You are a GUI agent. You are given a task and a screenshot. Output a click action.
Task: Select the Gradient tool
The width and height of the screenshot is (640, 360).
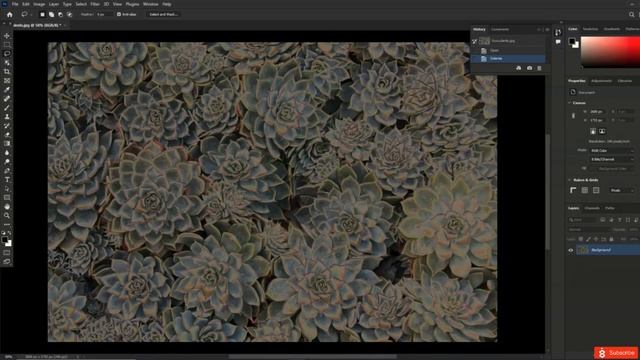[7, 144]
